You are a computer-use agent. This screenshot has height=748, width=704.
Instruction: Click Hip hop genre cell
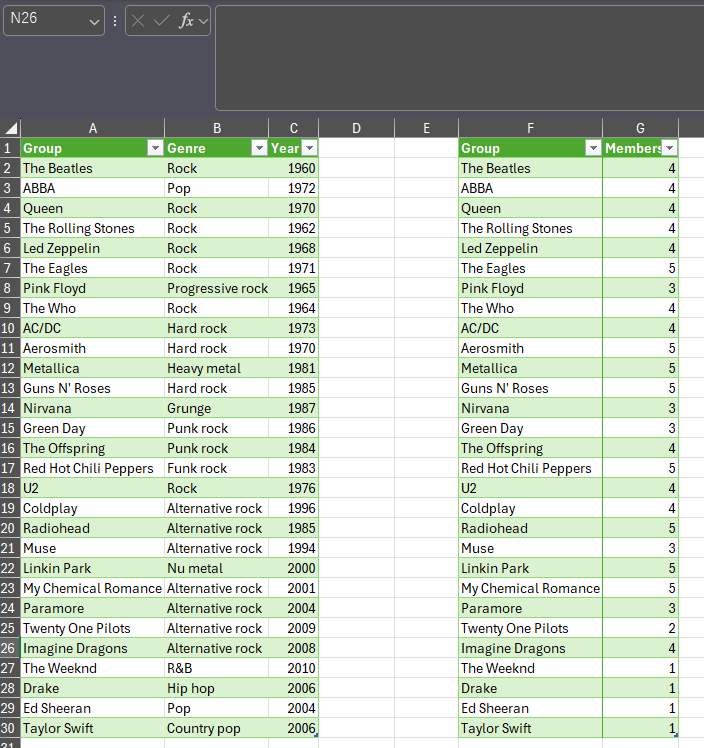point(217,688)
